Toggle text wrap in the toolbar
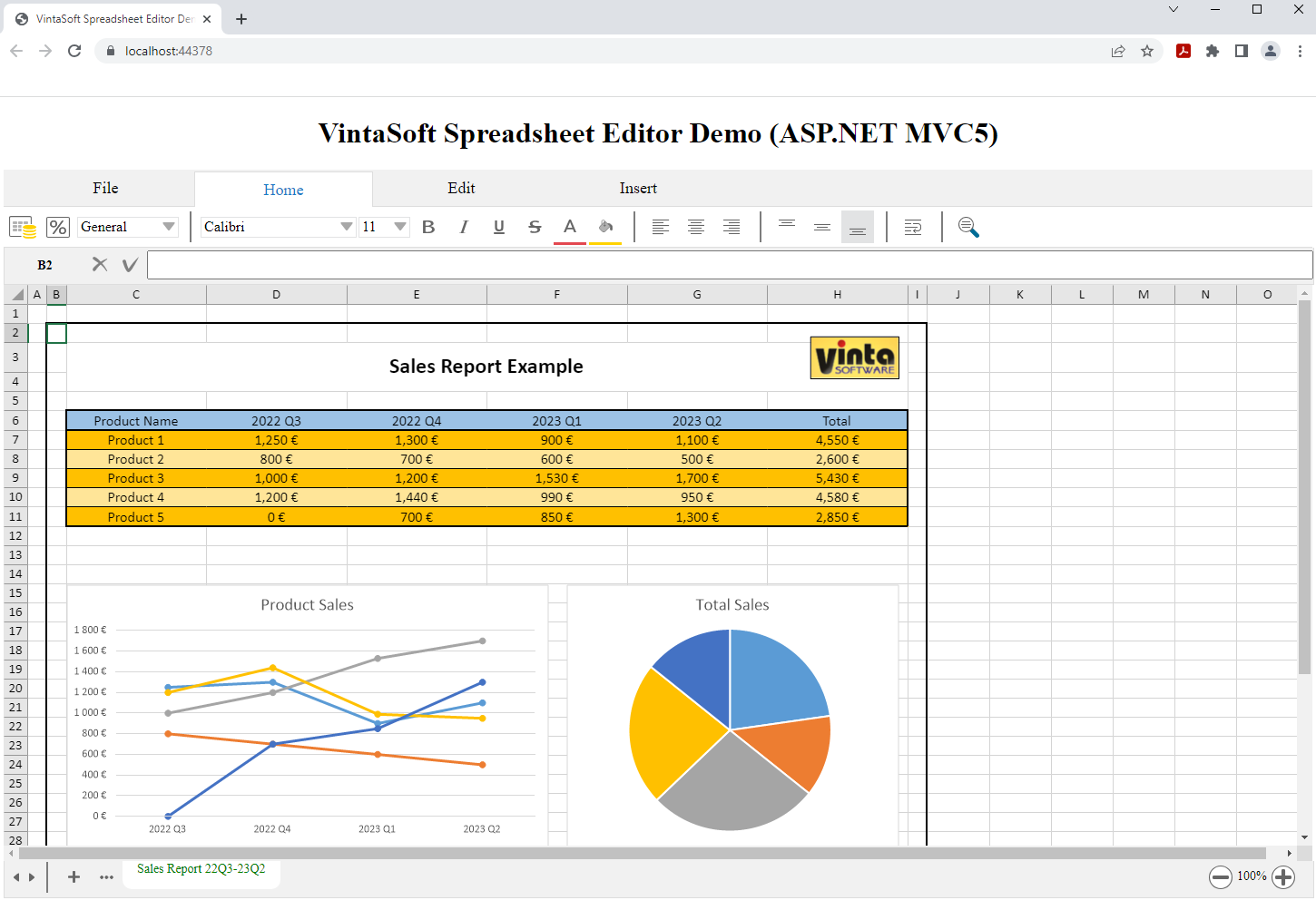This screenshot has height=910, width=1316. click(913, 227)
